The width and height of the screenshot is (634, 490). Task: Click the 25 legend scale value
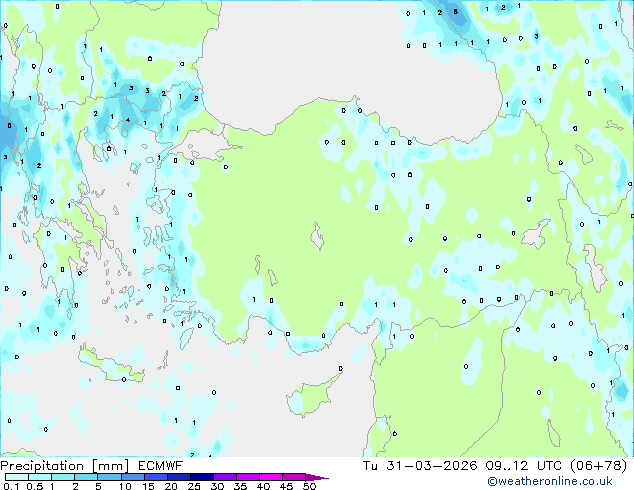[194, 486]
